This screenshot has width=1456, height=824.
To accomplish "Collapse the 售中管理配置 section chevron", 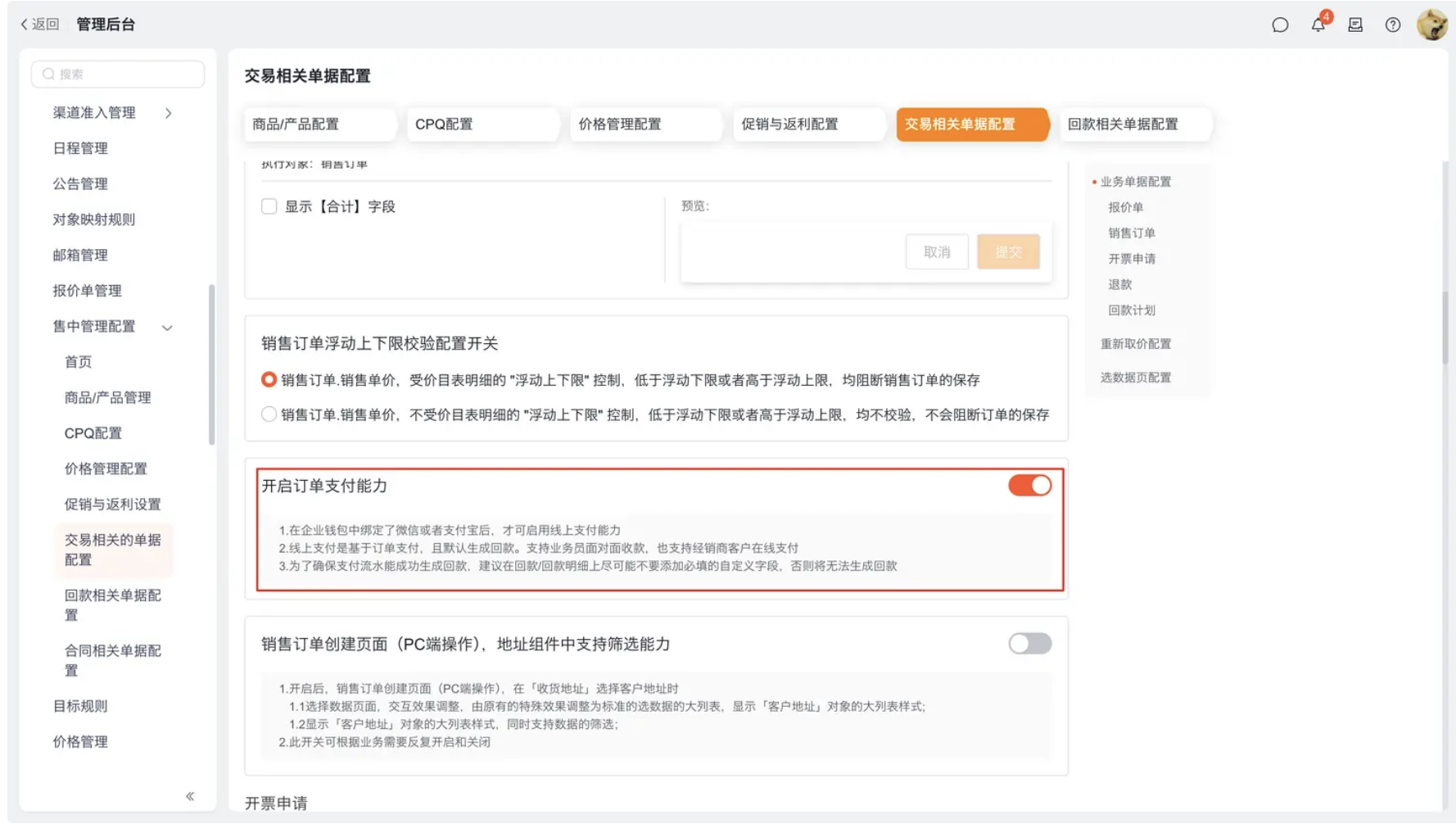I will [167, 328].
